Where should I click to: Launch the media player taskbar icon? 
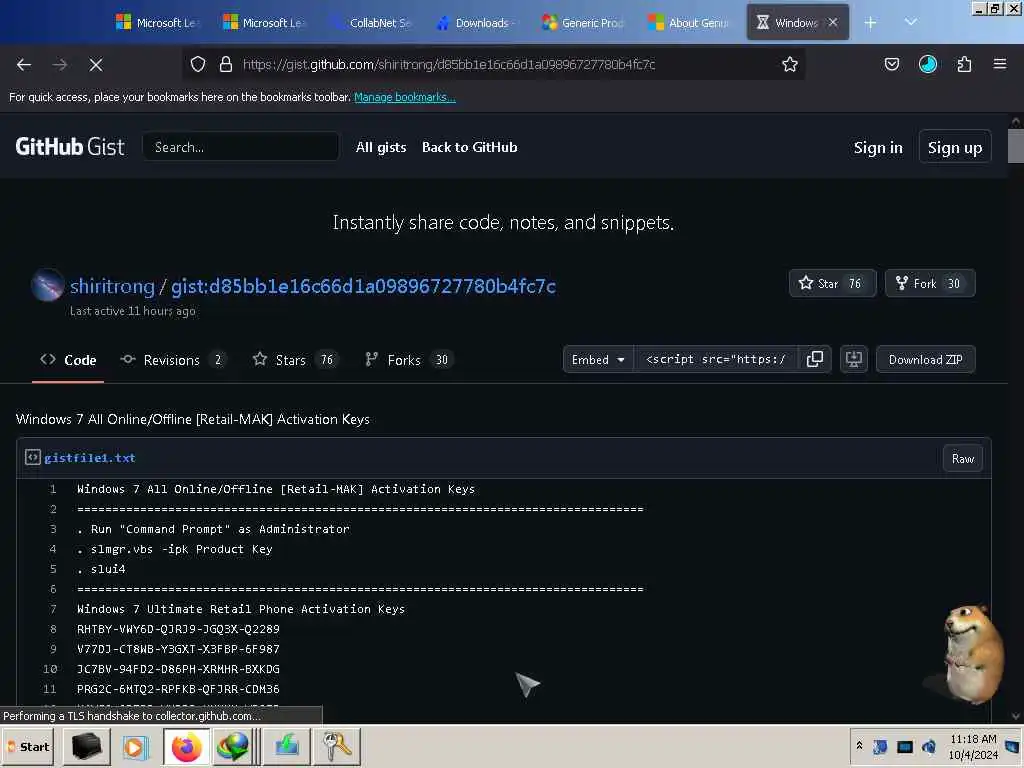[x=135, y=746]
